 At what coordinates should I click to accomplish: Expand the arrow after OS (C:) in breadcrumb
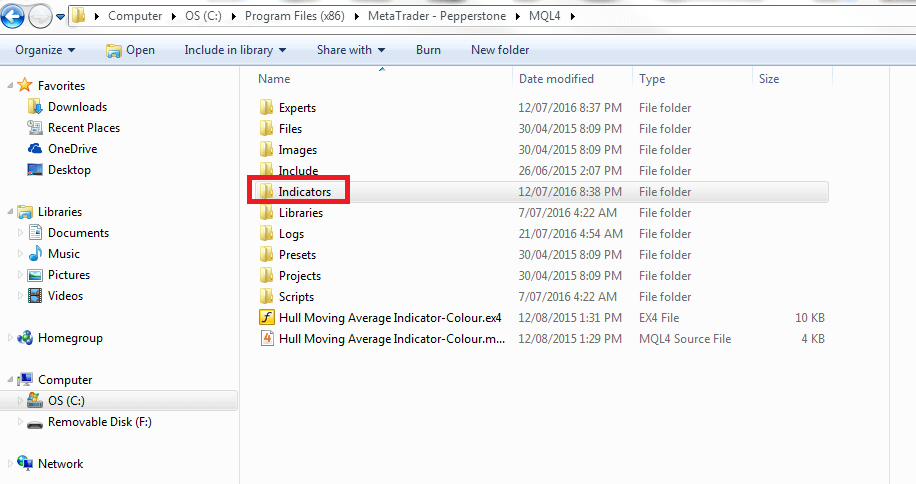click(x=233, y=16)
